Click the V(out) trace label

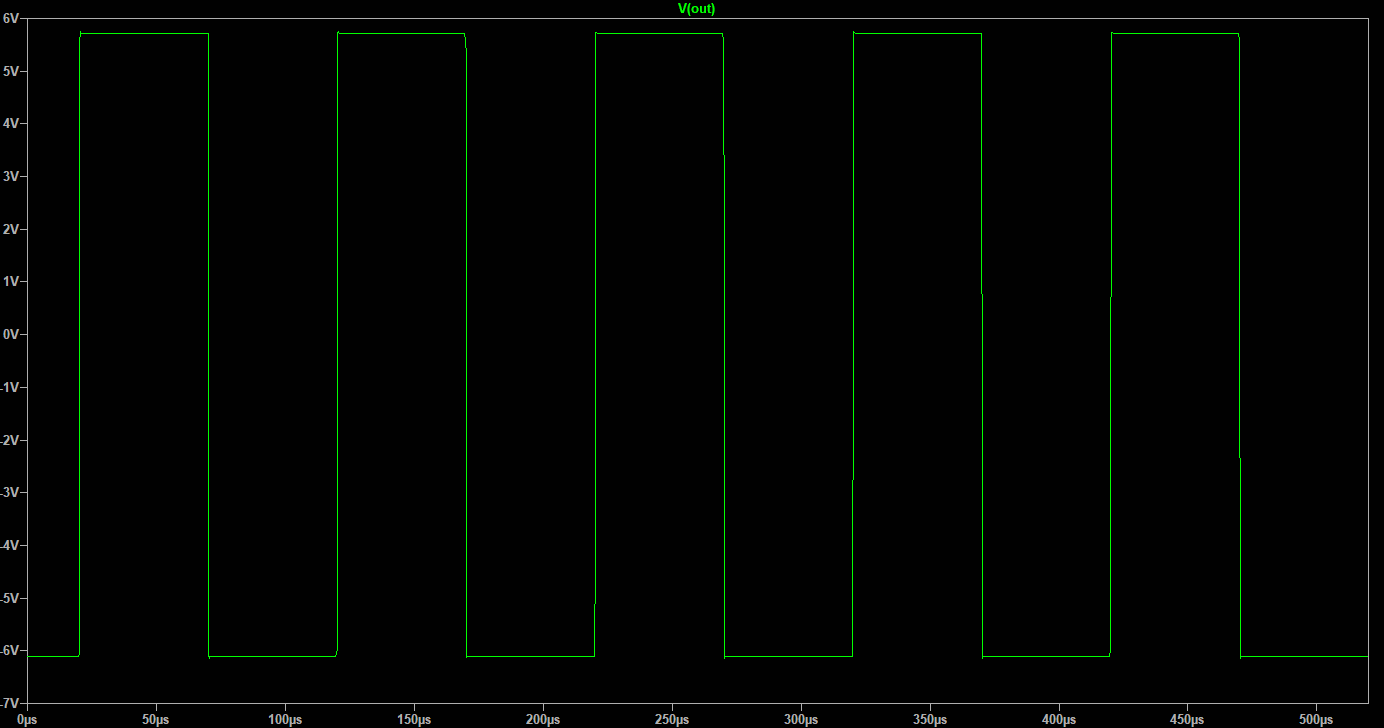tap(696, 8)
